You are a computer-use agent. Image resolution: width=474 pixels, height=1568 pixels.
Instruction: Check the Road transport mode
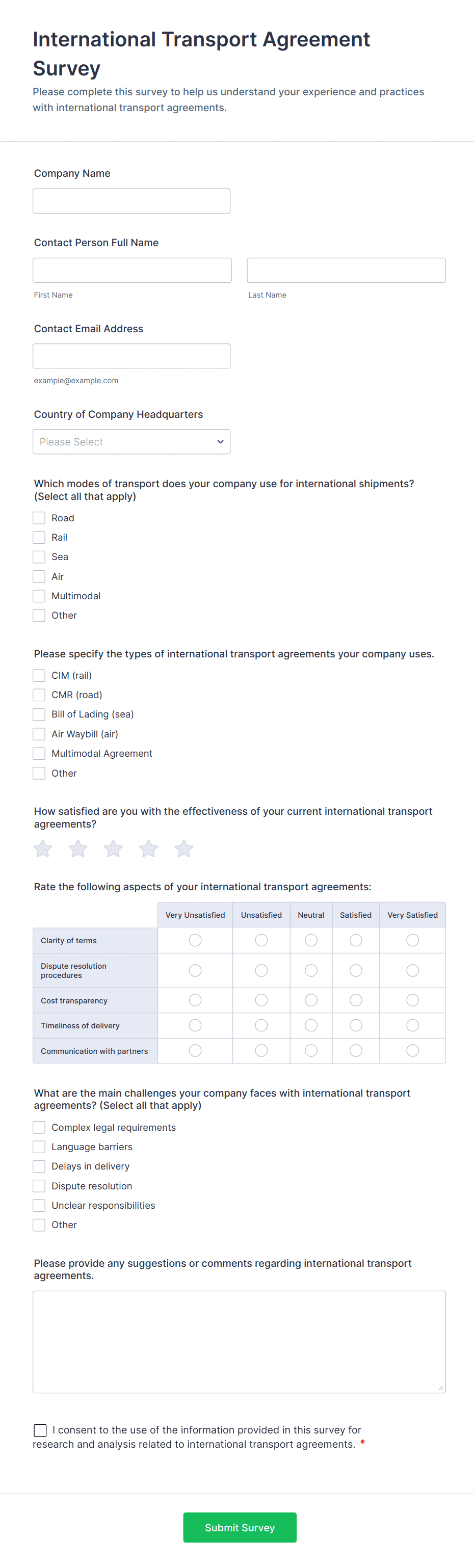click(39, 518)
